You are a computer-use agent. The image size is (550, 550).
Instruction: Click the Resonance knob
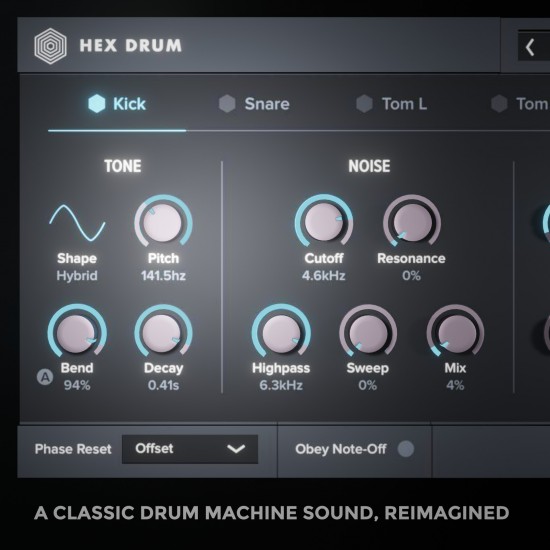tap(412, 222)
